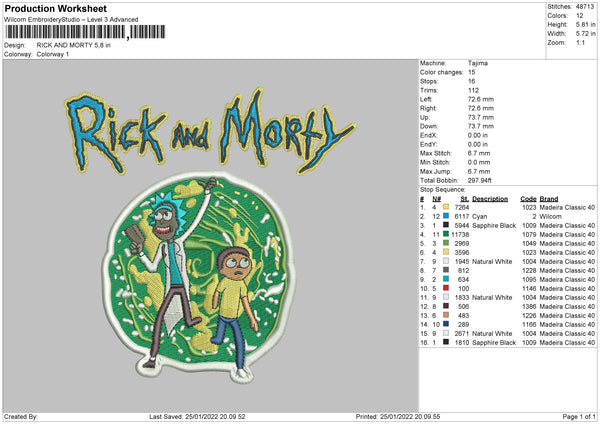600x424 pixels.
Task: Click 'Printed: 25/01/2022 20.09.55' footer text
Action: pos(398,416)
